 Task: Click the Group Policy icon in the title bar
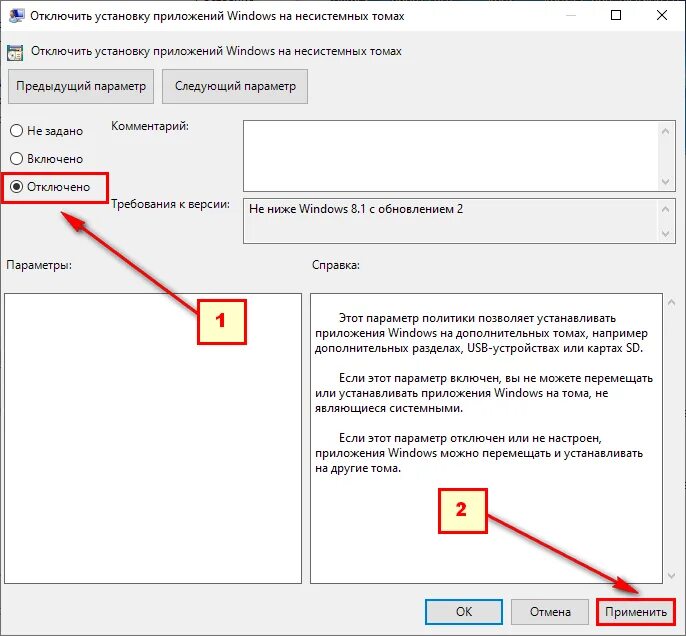point(16,16)
